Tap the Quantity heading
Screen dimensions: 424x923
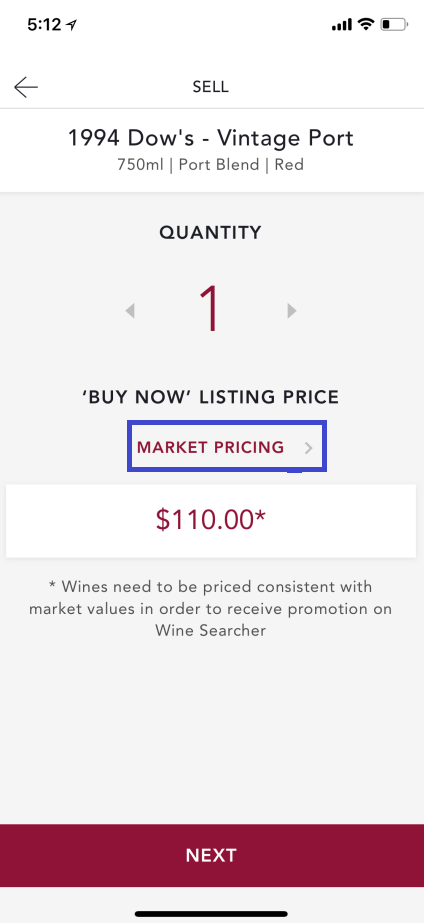210,233
